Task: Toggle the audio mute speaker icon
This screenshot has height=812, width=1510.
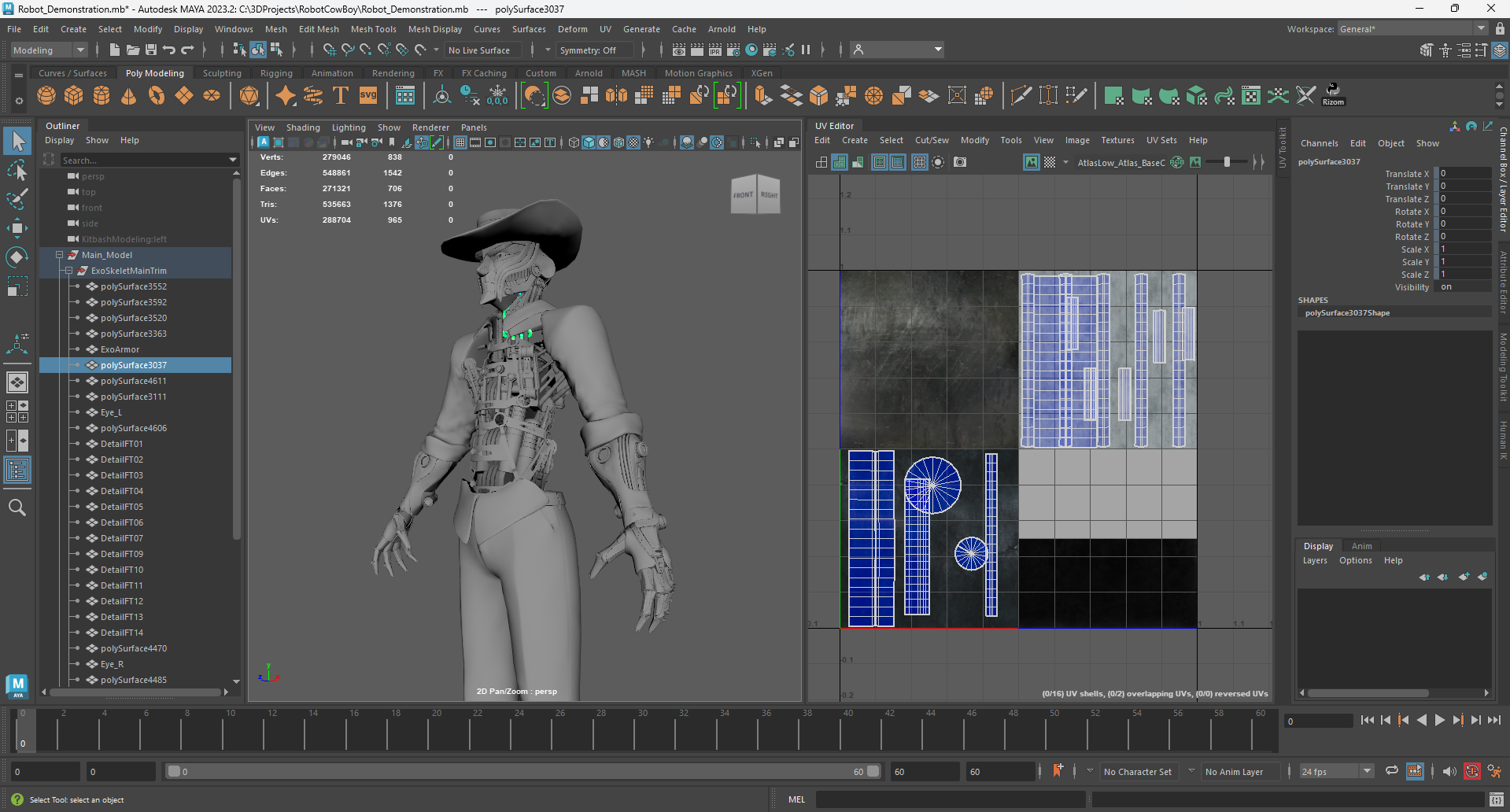Action: click(1449, 771)
